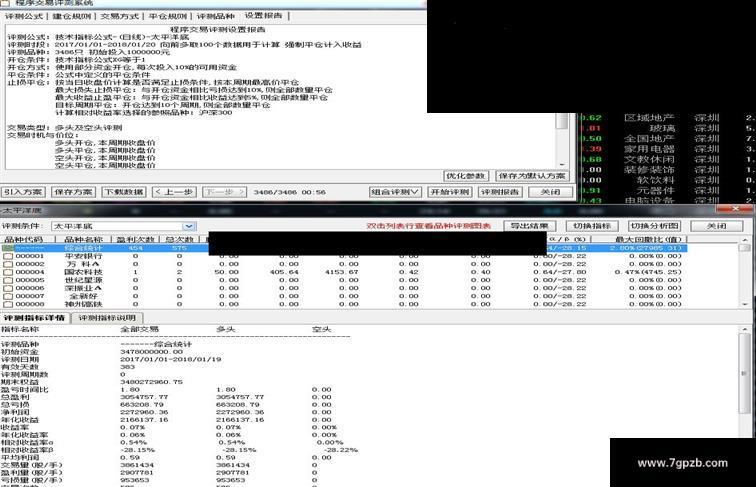756x487 pixels.
Task: Select 区域地产 in the background stock list
Action: 649,118
